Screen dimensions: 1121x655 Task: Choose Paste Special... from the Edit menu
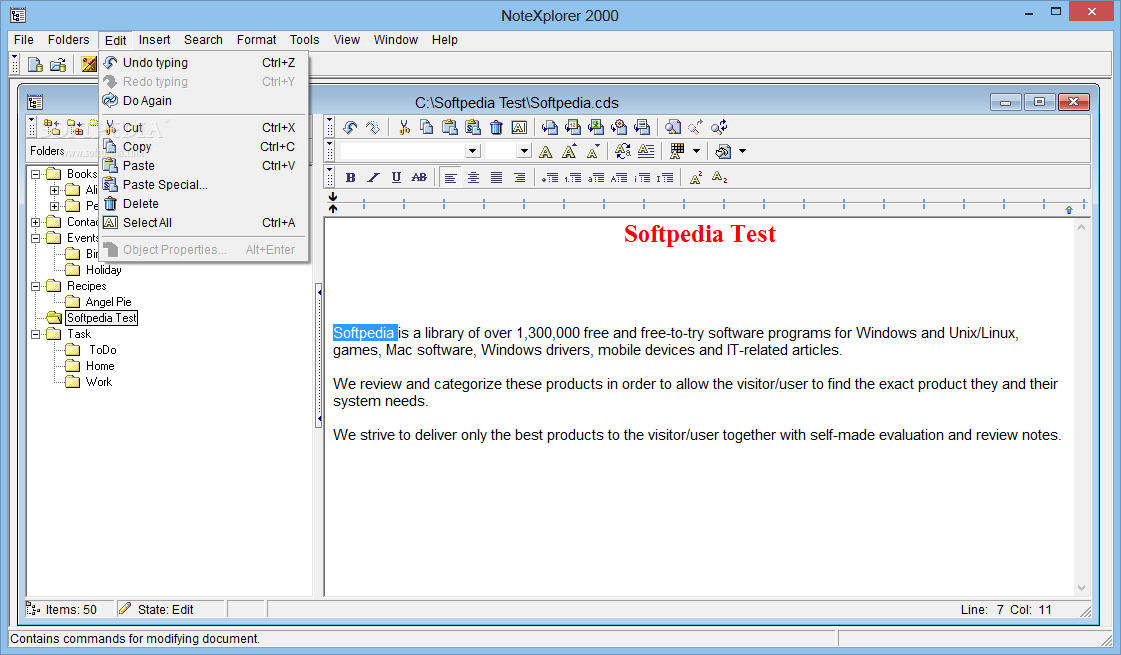coord(204,184)
